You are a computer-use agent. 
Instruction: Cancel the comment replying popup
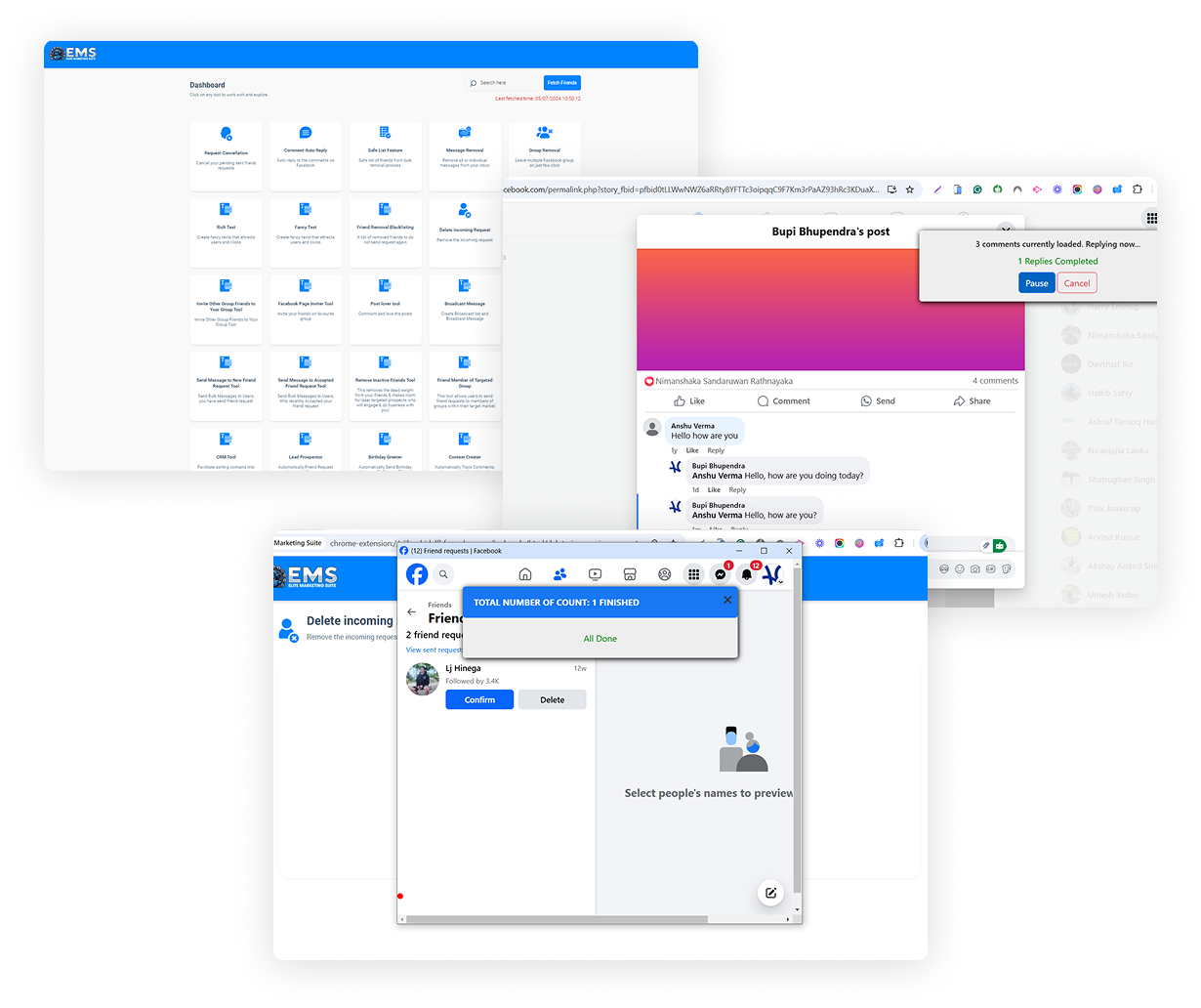point(1077,283)
